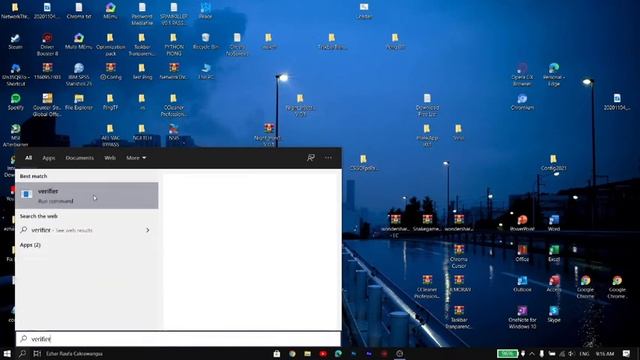Open the Taskbar Transparency archive on the desktop
This screenshot has width=640, height=360.
(459, 317)
